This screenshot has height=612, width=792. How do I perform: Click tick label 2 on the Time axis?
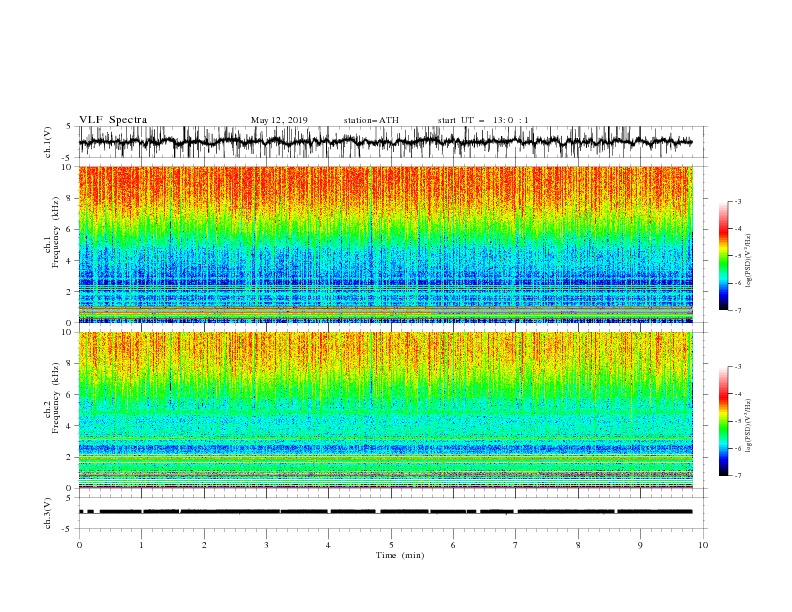point(204,545)
